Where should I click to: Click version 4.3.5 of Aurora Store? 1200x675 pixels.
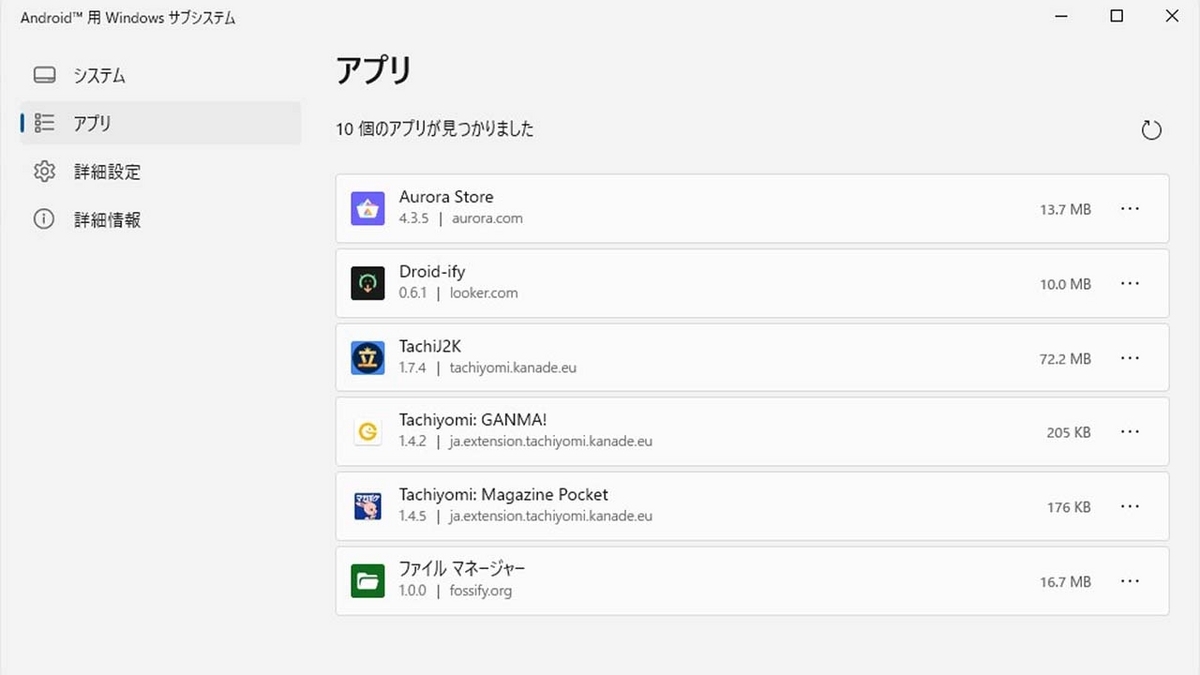click(414, 218)
